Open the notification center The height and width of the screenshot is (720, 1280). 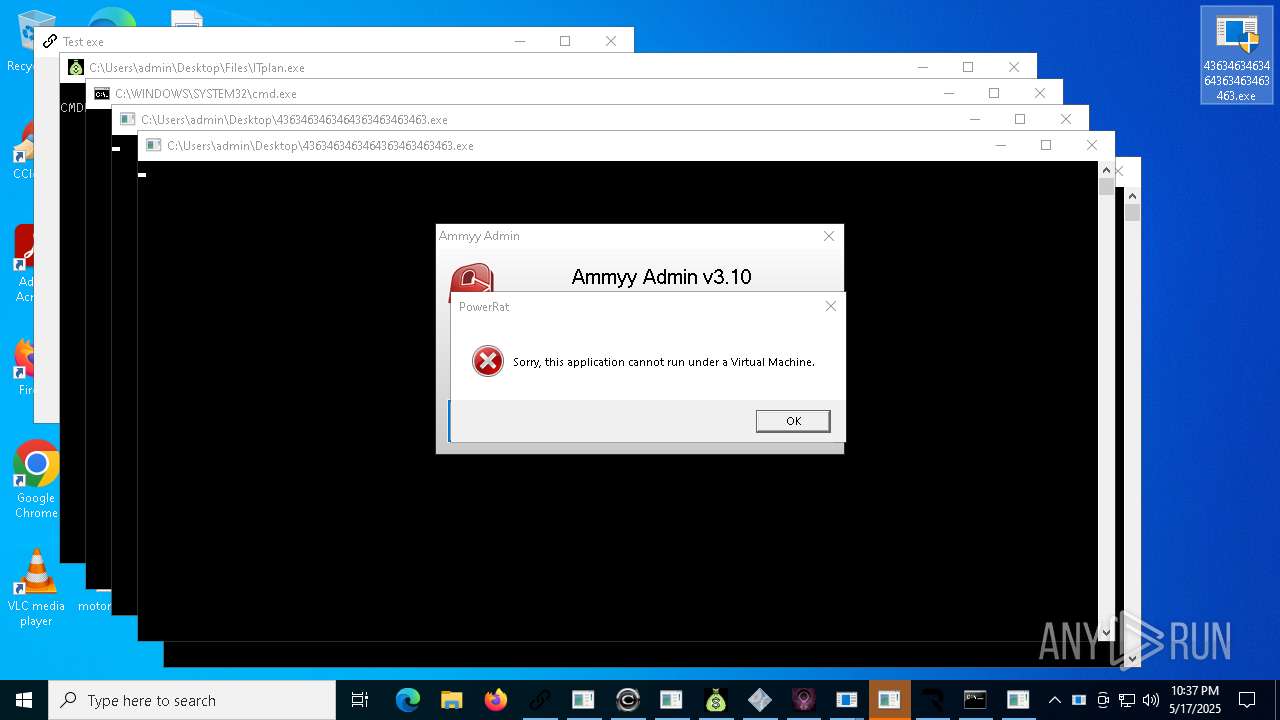point(1247,700)
